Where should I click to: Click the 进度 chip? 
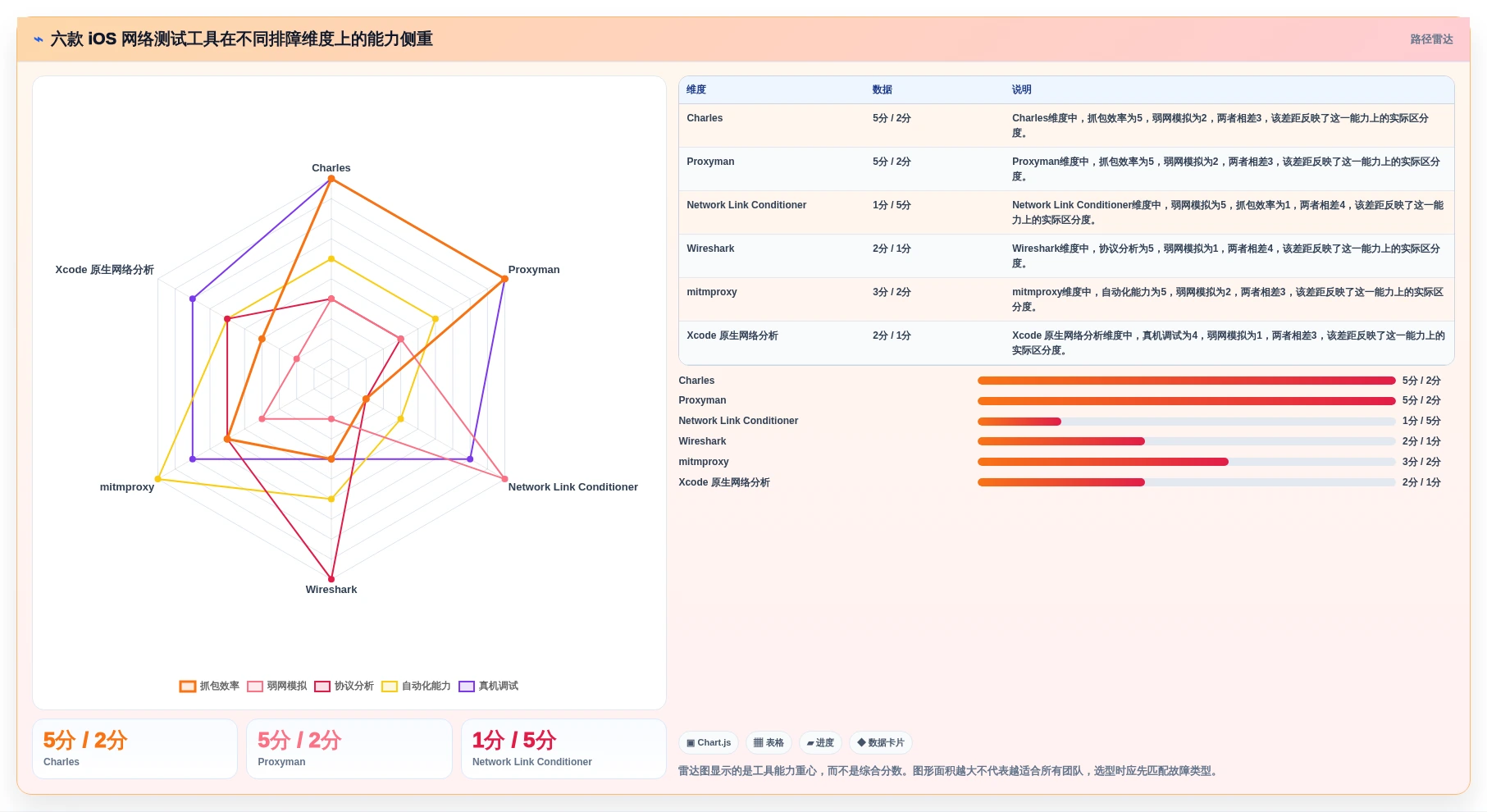click(x=820, y=743)
